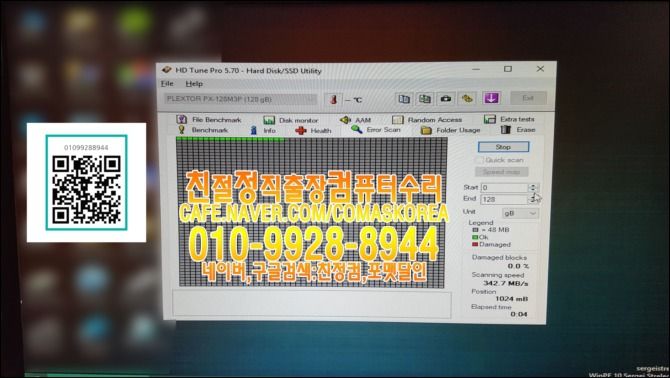Close the HD Tune Pro window
Image resolution: width=670 pixels, height=378 pixels.
[540, 69]
